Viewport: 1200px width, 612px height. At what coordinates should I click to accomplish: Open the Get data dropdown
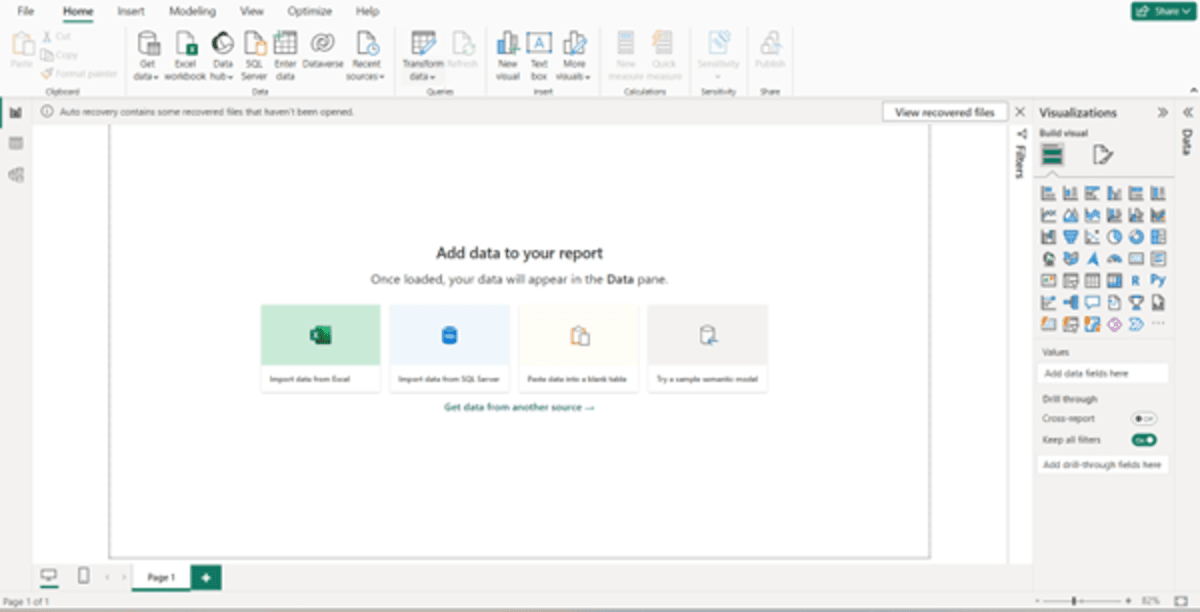tap(148, 55)
